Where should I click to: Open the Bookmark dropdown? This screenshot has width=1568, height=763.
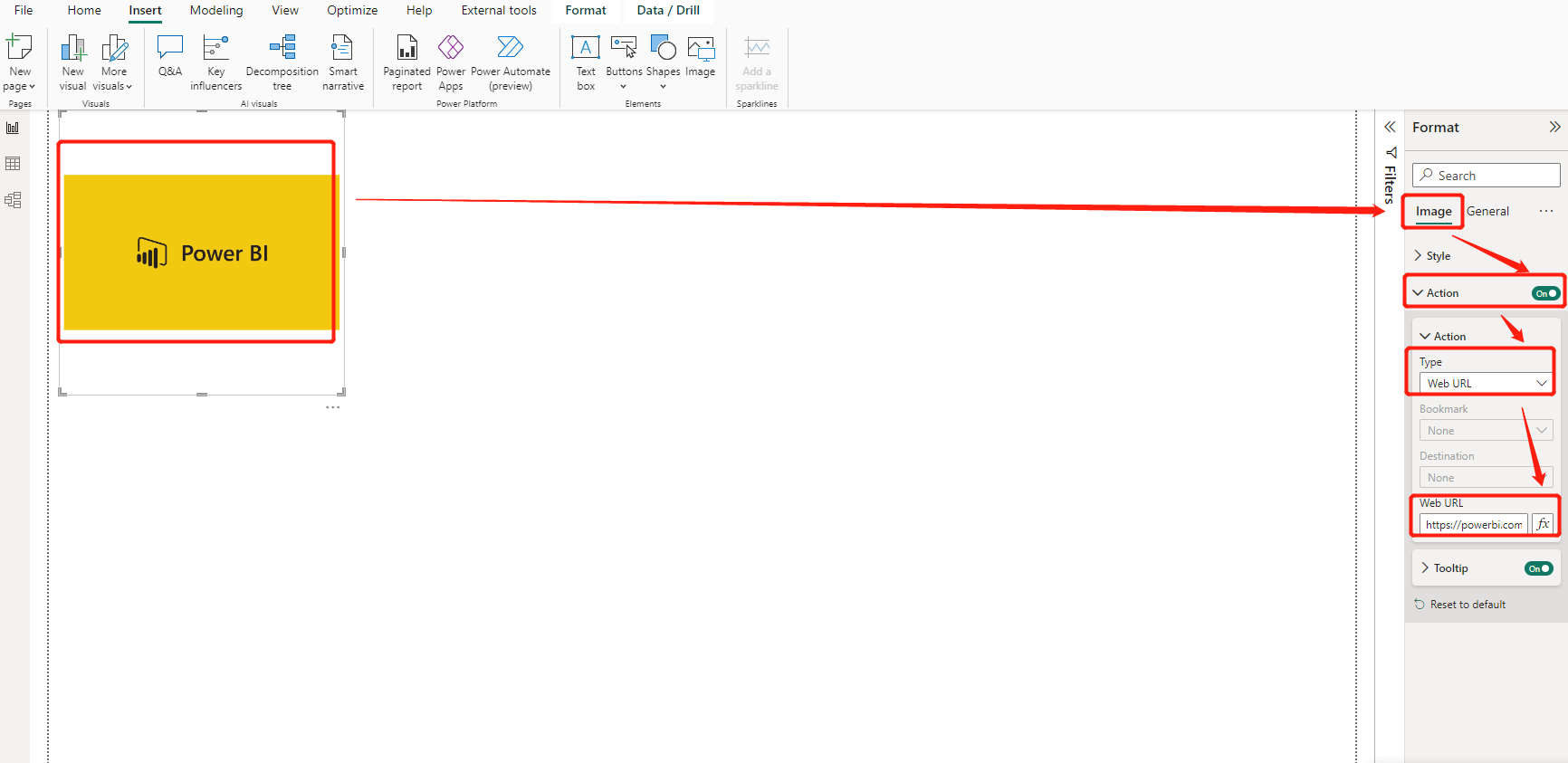1487,430
